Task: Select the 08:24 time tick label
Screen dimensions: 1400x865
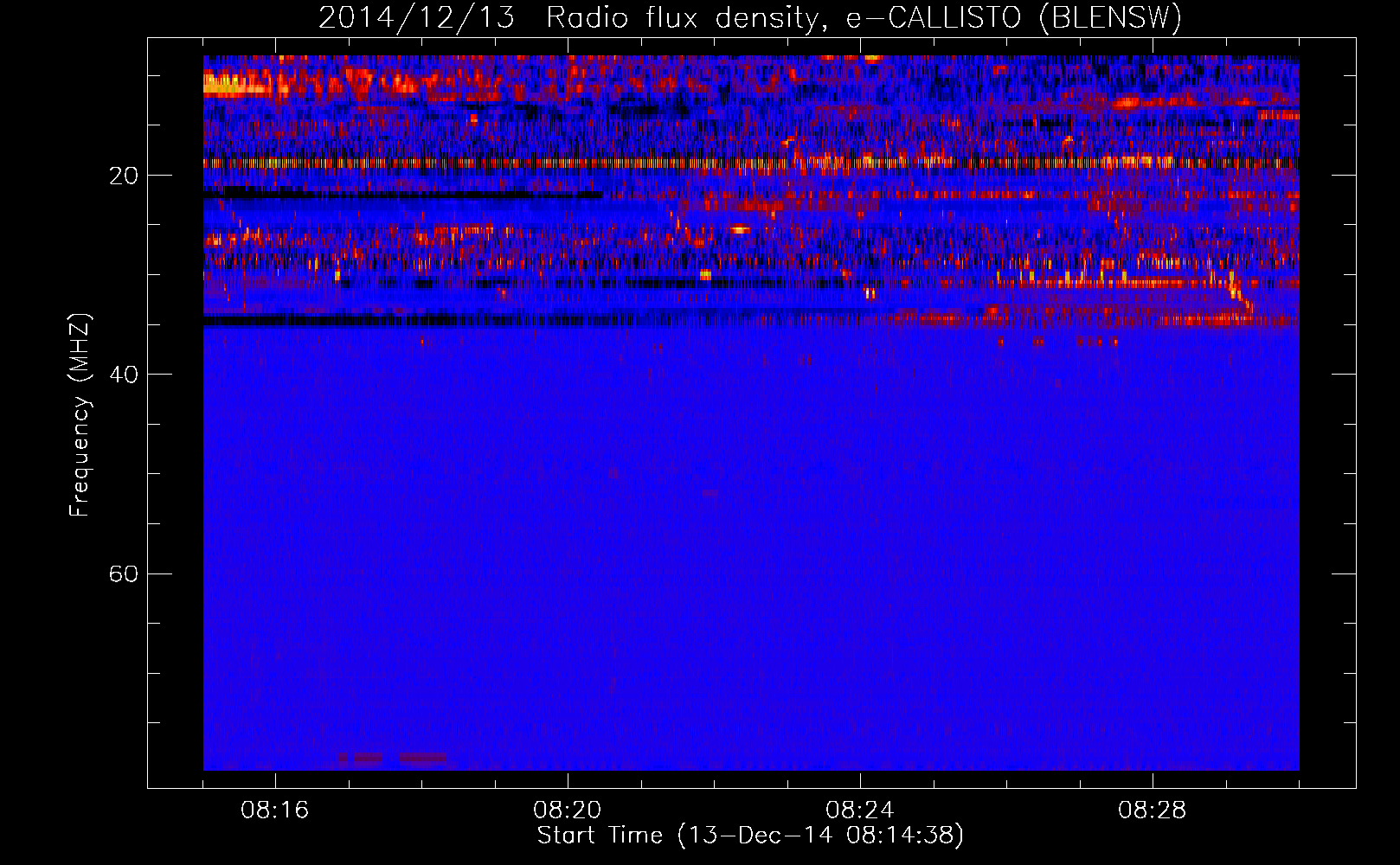Action: tap(860, 811)
